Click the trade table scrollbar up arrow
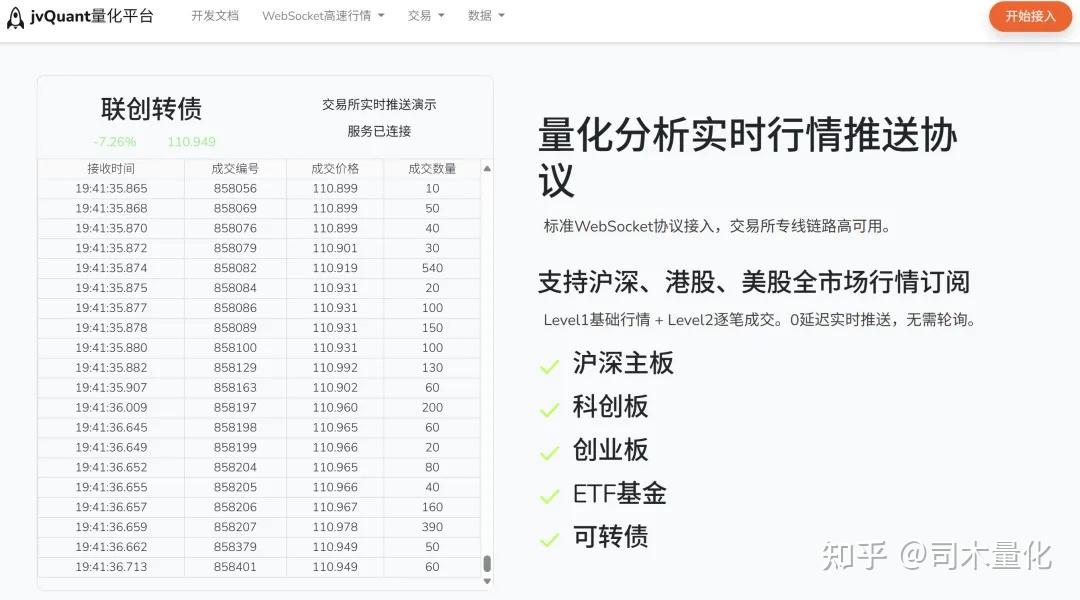 487,167
